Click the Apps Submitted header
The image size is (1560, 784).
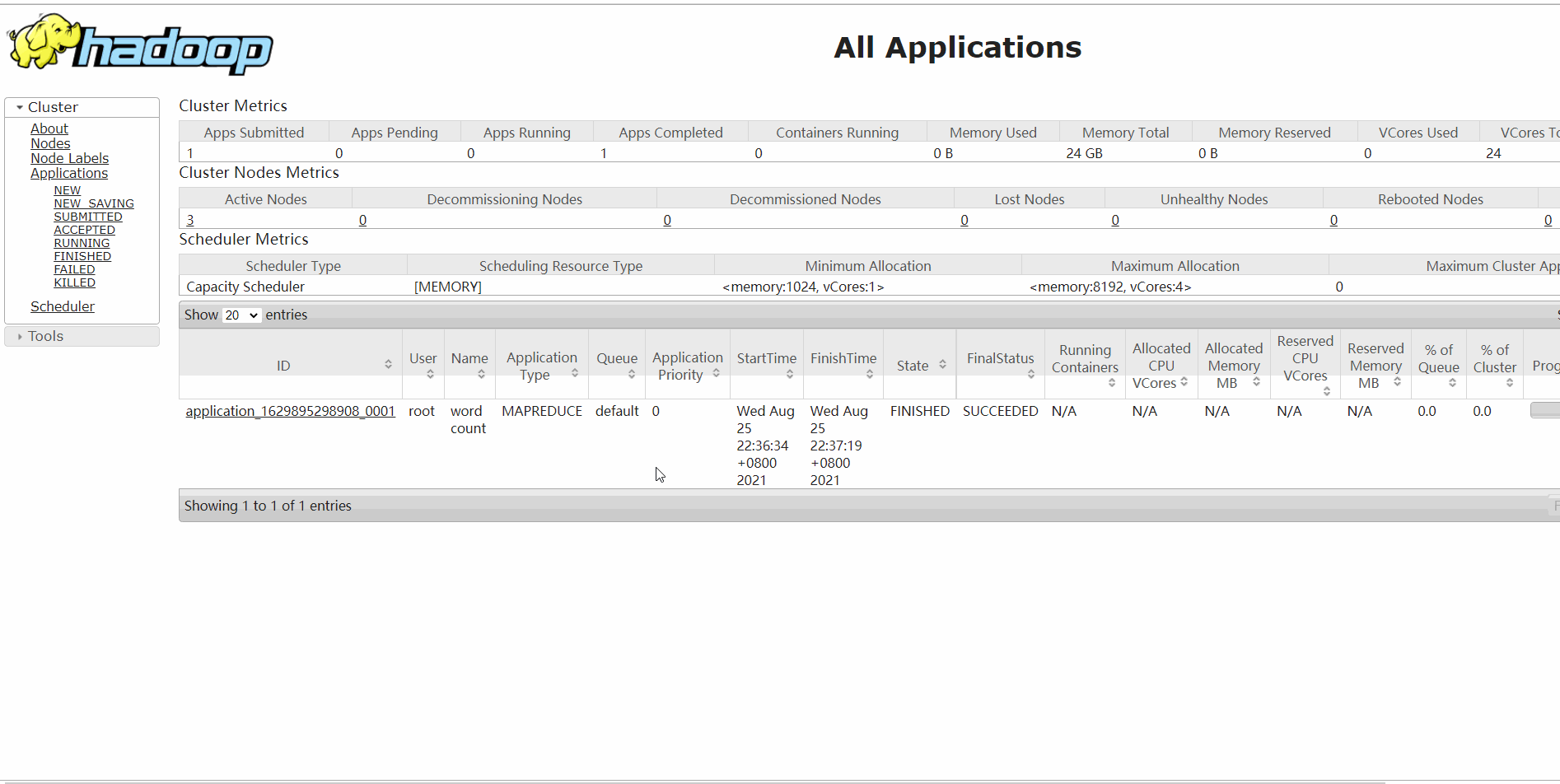(x=254, y=133)
